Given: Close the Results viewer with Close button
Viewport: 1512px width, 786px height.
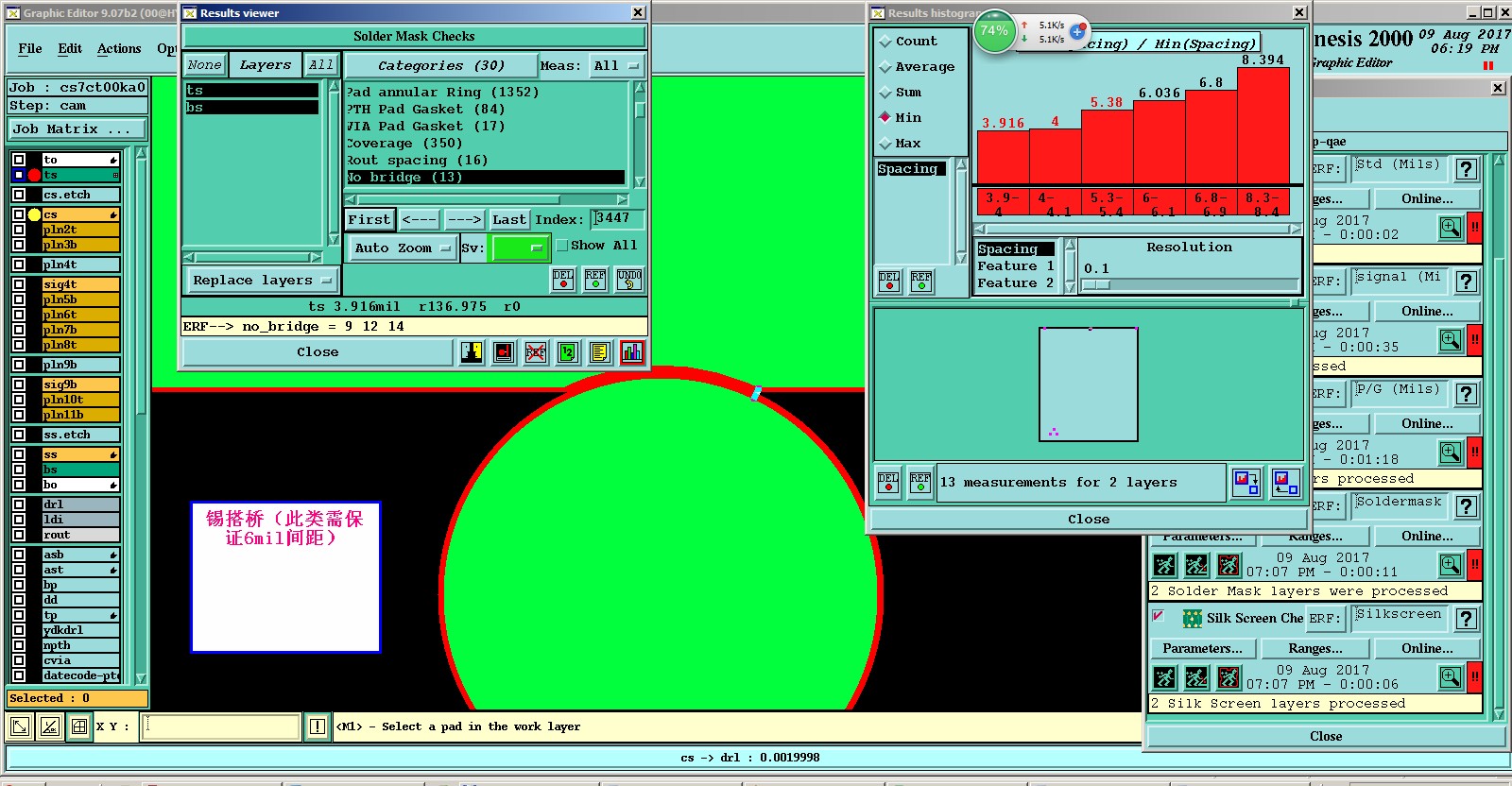Looking at the screenshot, I should click(318, 352).
